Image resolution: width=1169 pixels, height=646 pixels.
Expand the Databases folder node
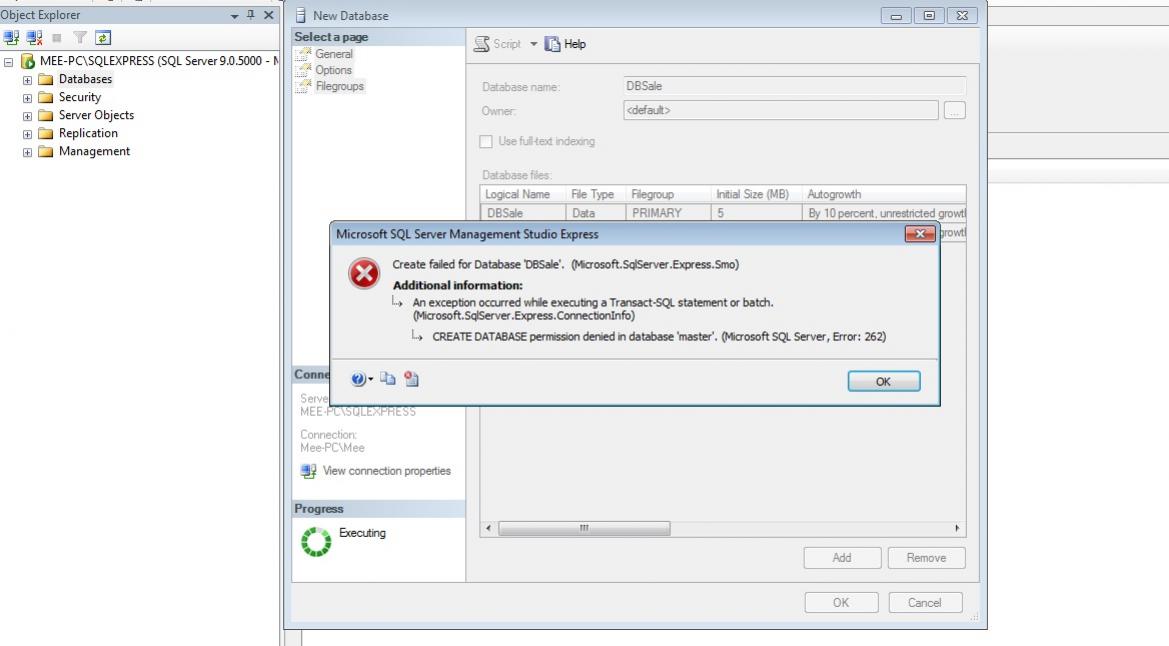pos(27,80)
